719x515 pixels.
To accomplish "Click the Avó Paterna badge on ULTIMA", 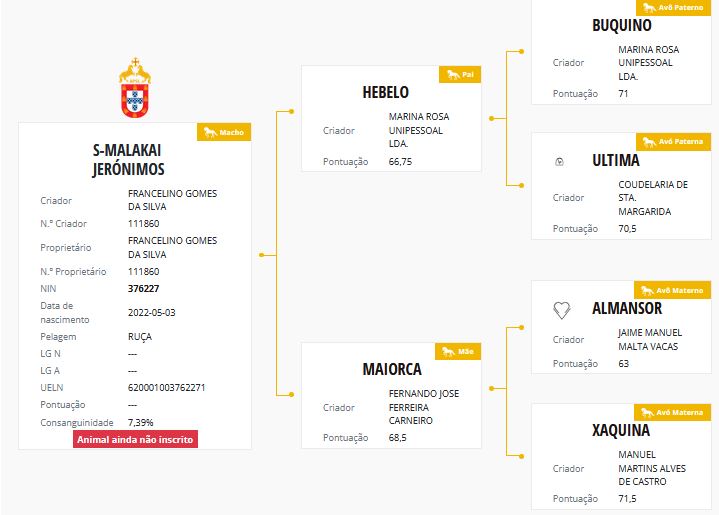I will click(673, 142).
